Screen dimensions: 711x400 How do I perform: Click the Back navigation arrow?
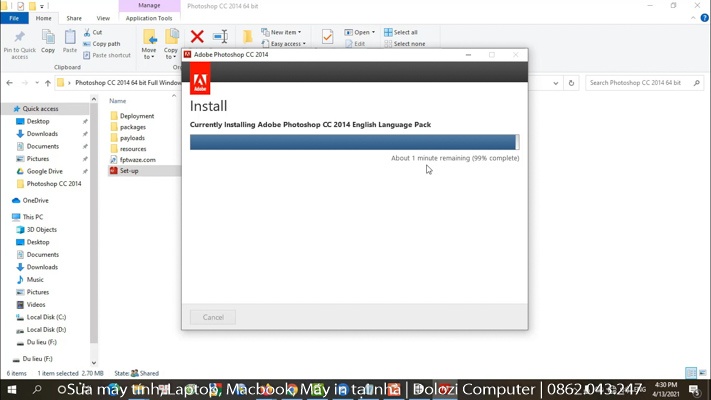coord(10,83)
